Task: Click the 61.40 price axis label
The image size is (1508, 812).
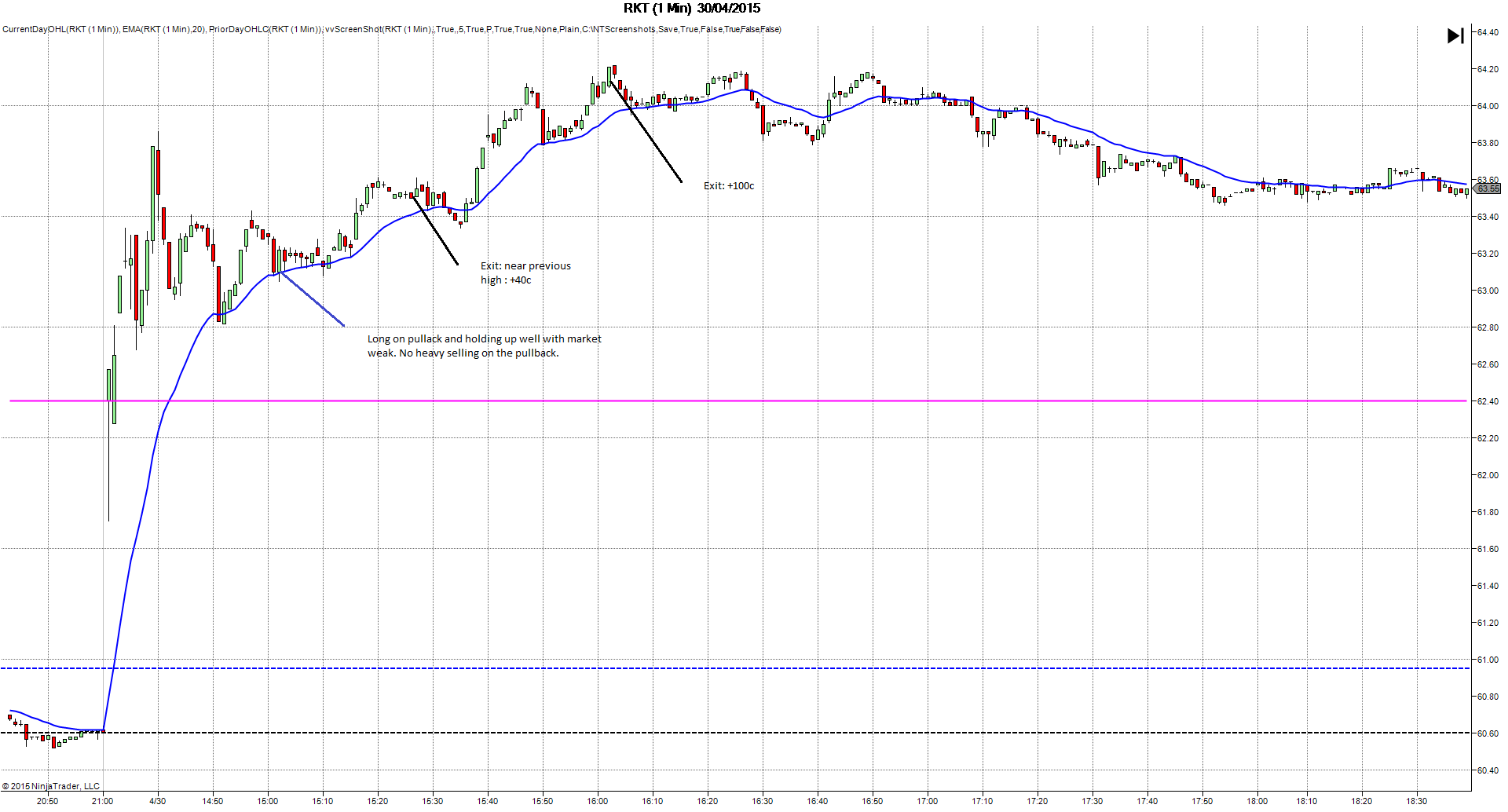Action: coord(1488,586)
